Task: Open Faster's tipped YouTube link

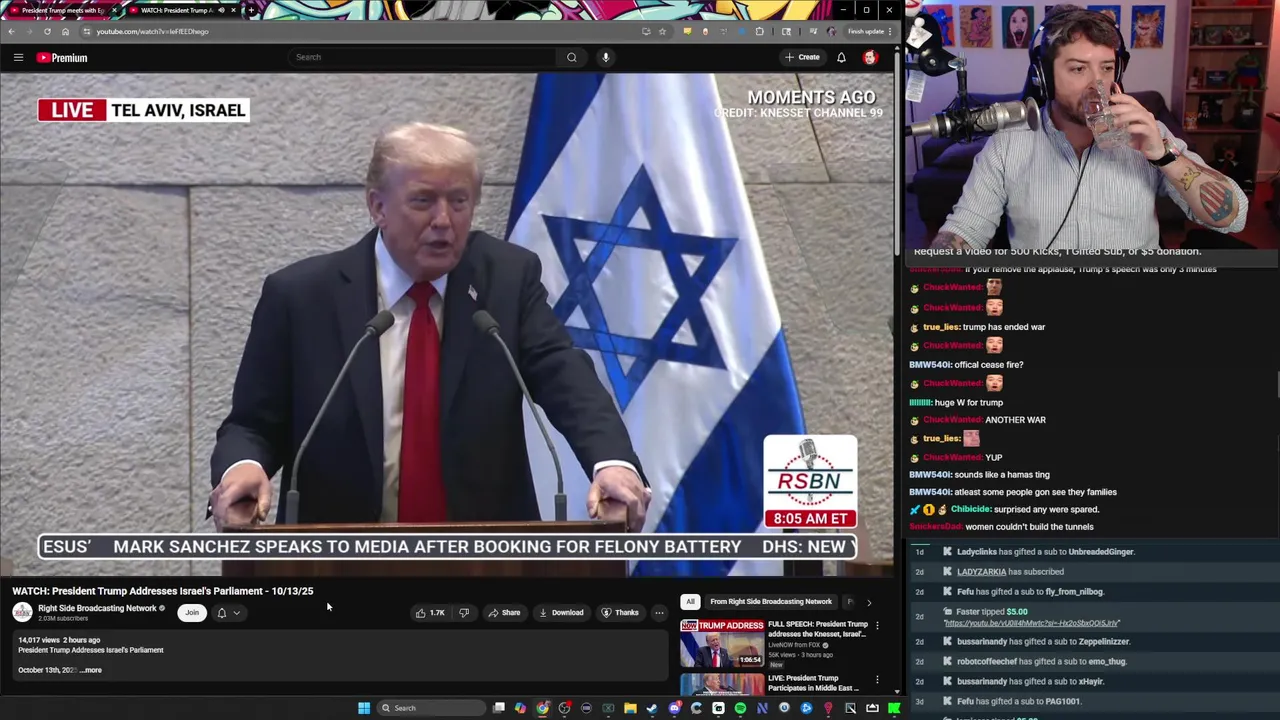Action: click(1031, 623)
